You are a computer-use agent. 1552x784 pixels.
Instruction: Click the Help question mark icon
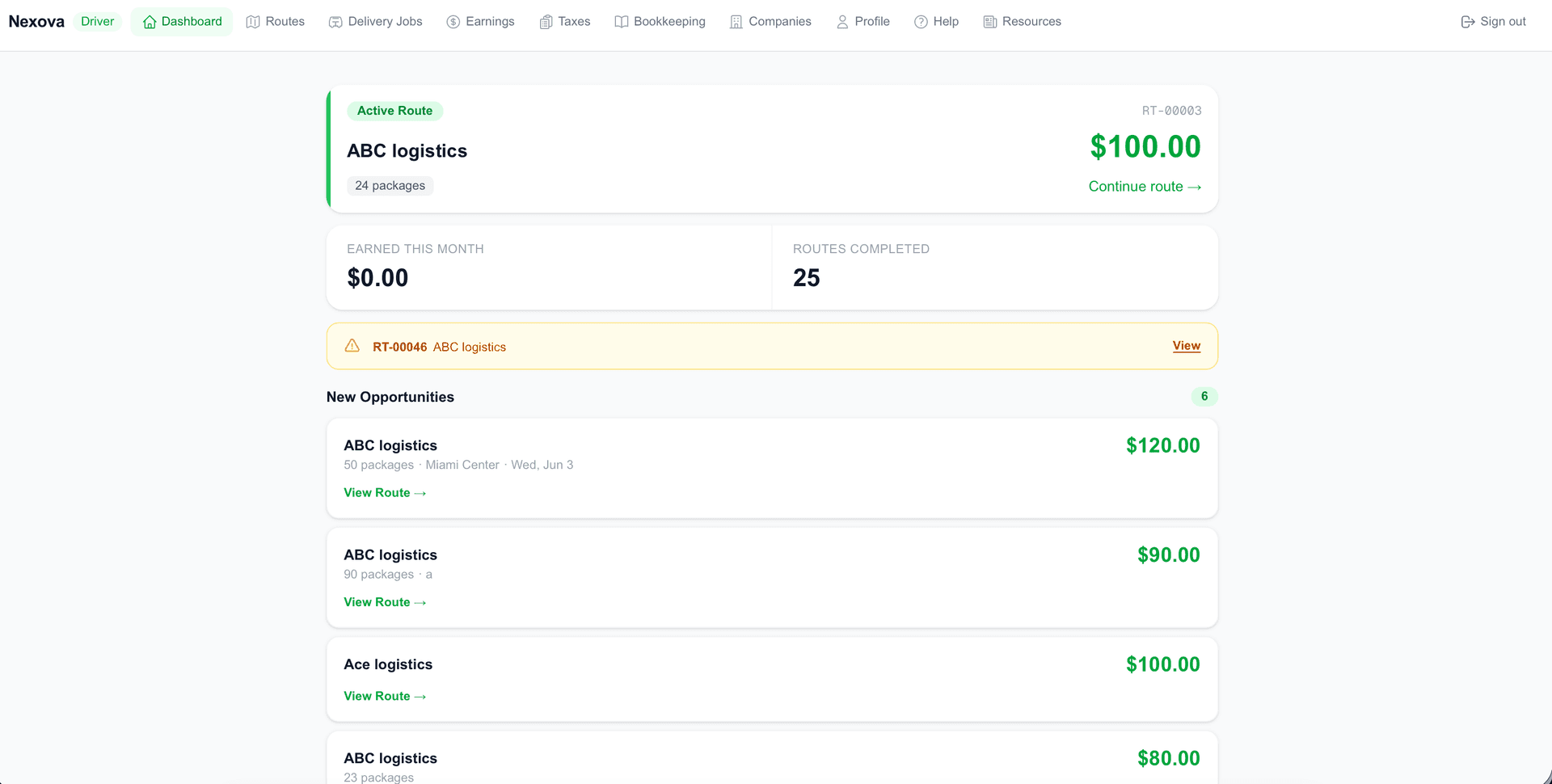click(x=921, y=22)
